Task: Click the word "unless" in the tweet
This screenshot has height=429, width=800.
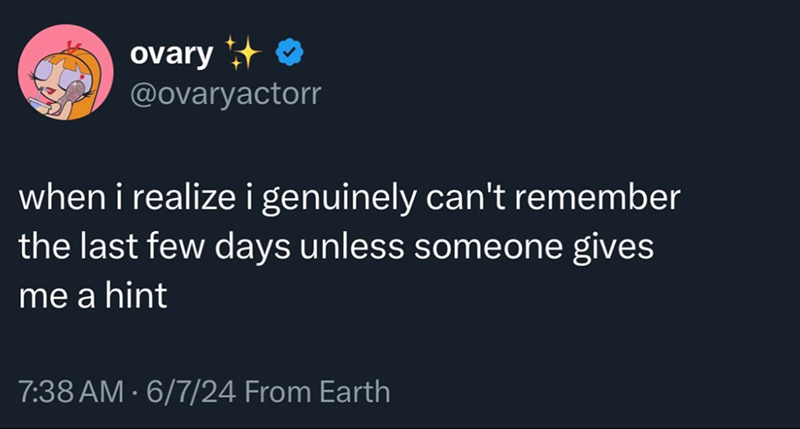Action: 359,246
